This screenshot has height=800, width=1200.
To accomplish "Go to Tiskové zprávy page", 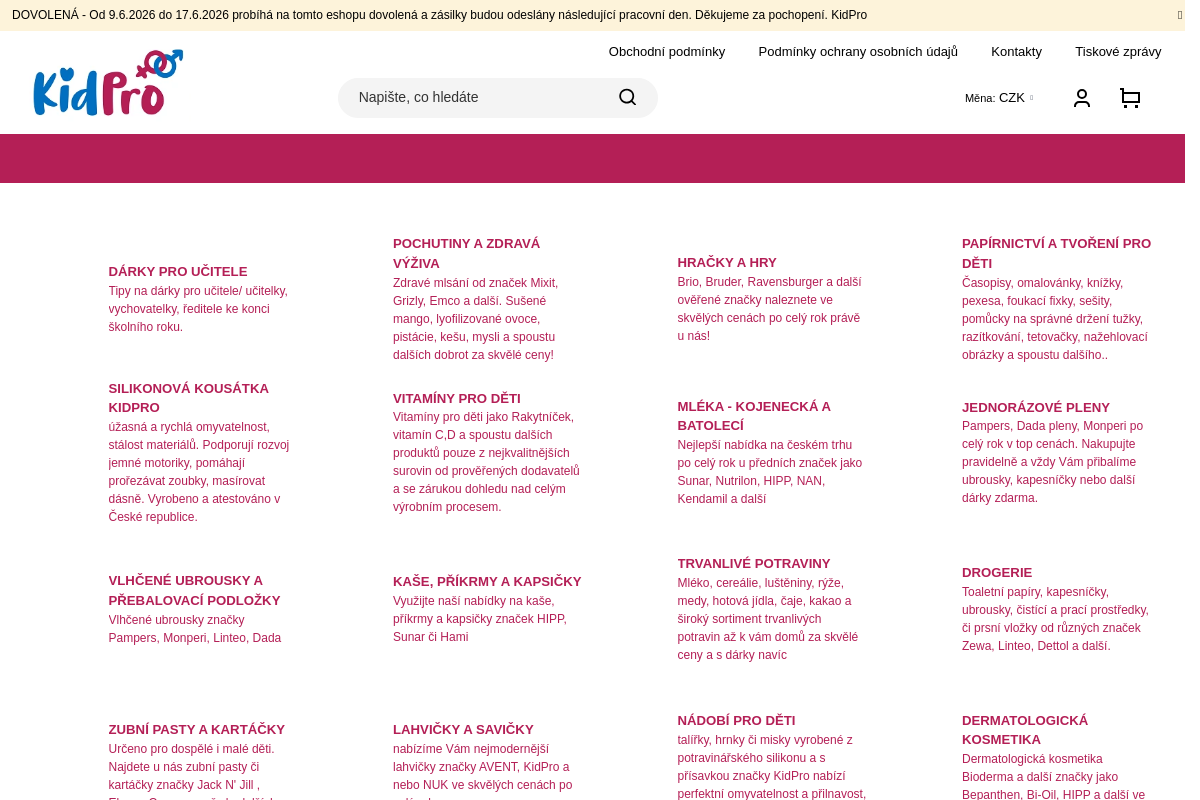I will (1118, 52).
